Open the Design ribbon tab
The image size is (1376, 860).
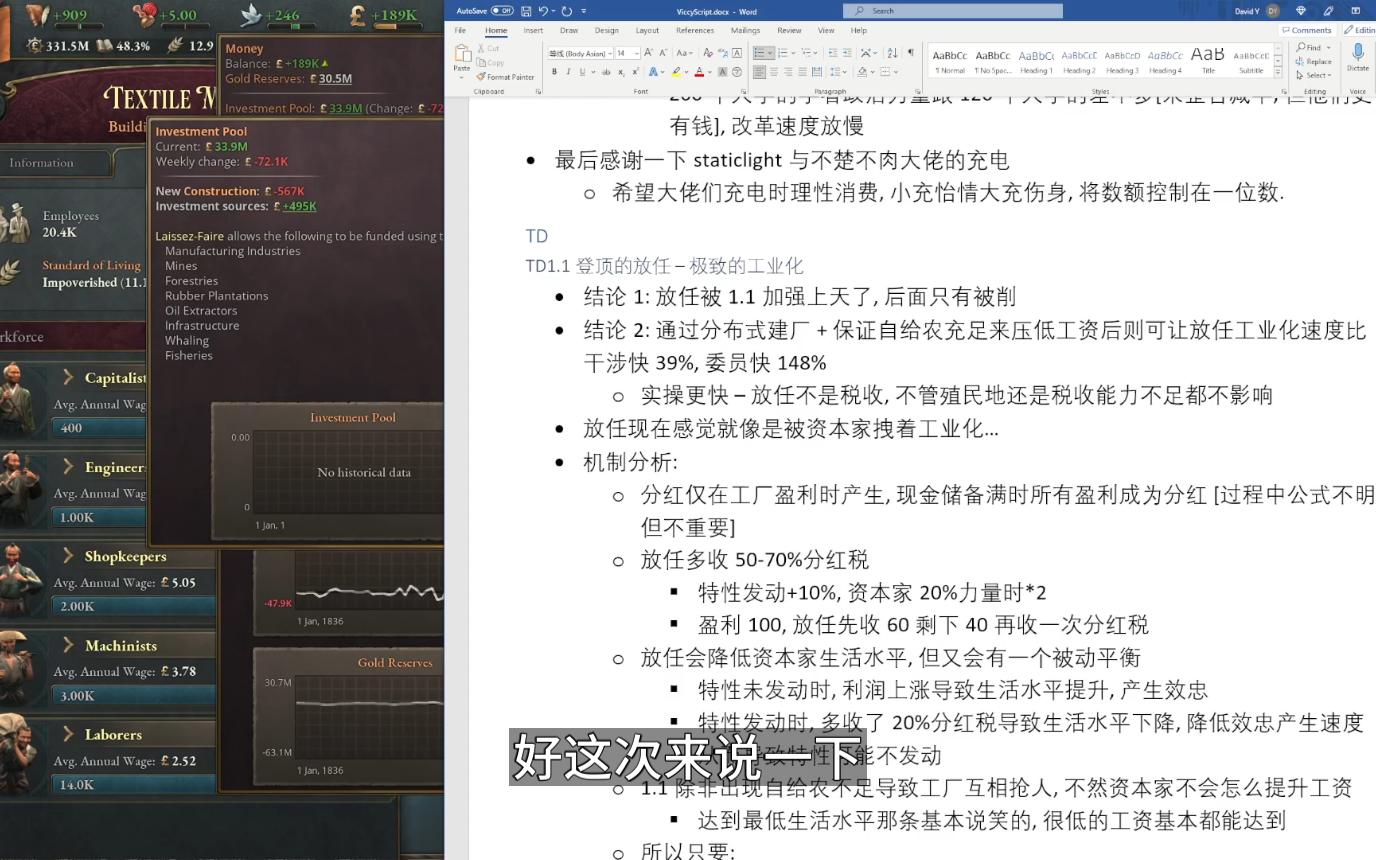[607, 30]
